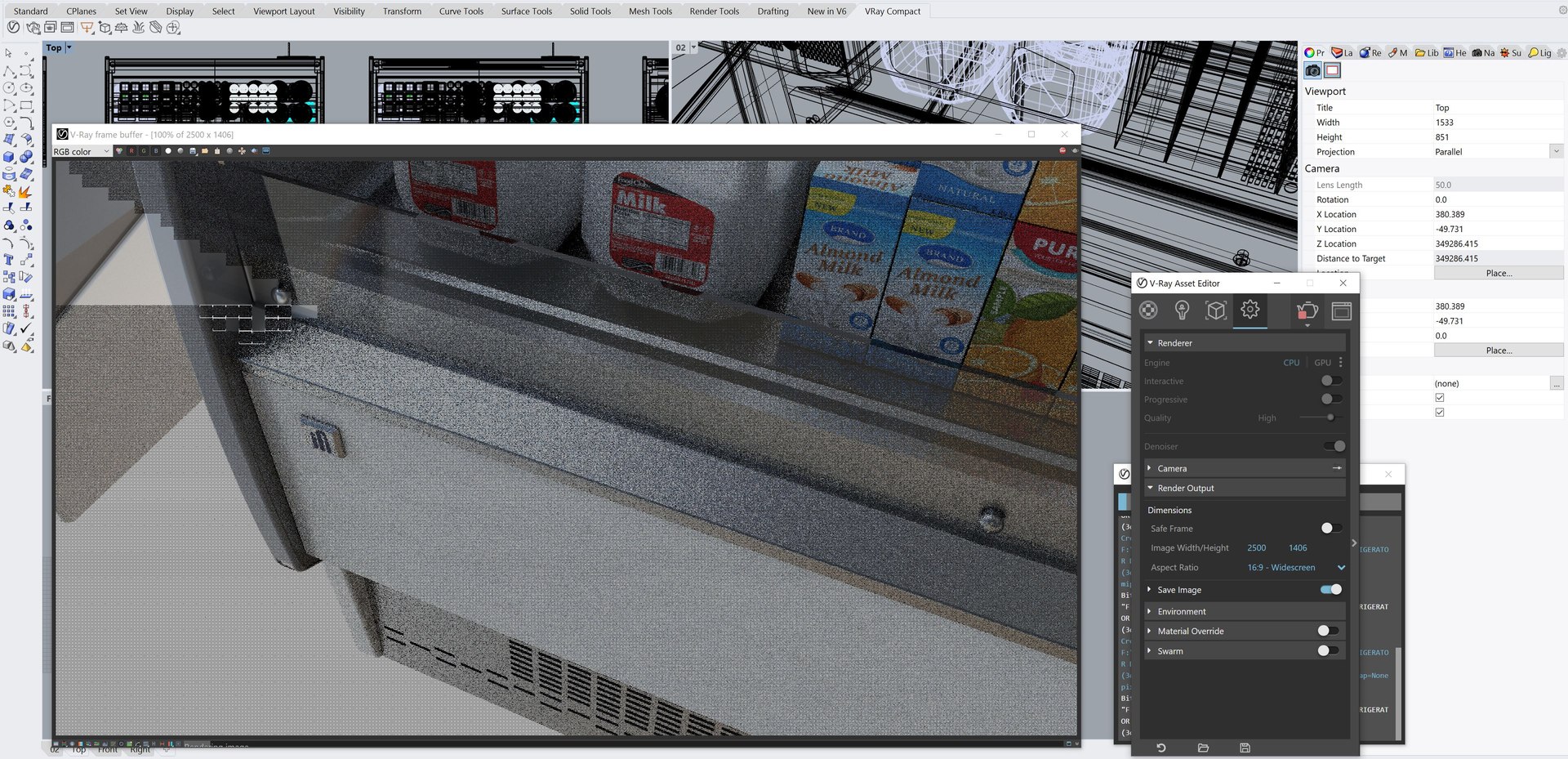Click V-Ray infinite plane toolbar icon

pos(121,28)
